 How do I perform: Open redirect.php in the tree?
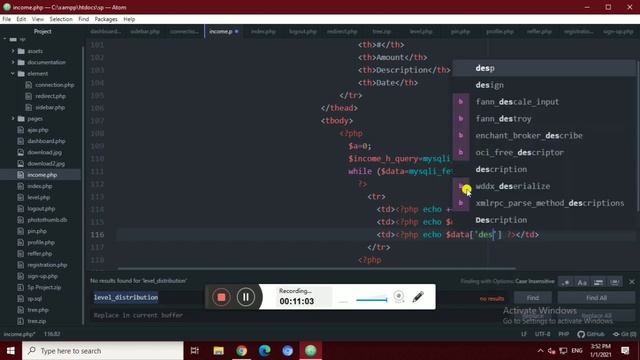pyautogui.click(x=50, y=96)
